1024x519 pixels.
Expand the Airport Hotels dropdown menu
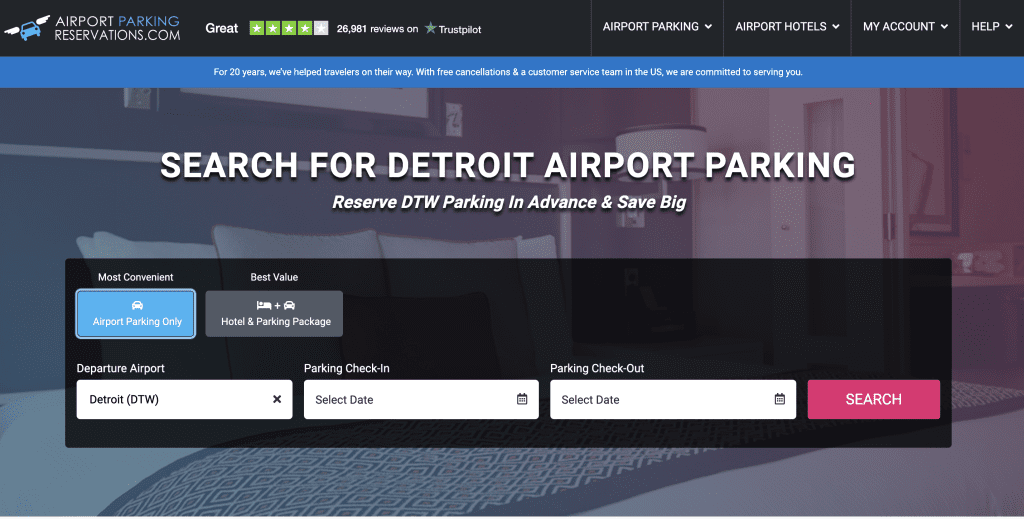click(787, 27)
